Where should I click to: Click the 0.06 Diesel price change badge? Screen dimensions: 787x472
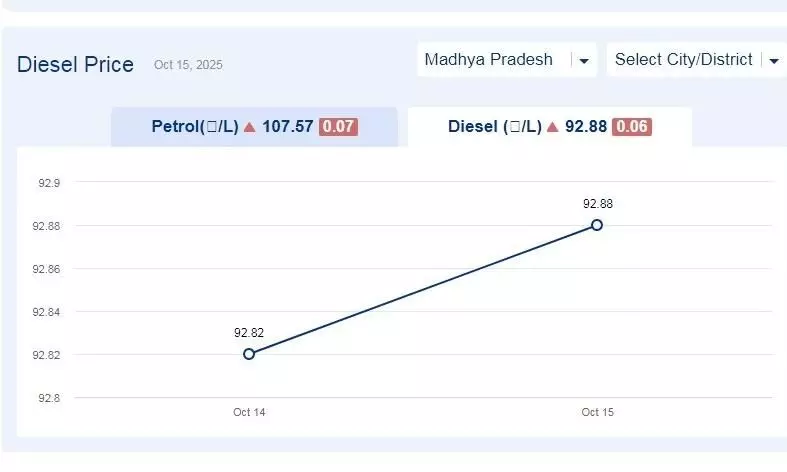click(x=631, y=127)
